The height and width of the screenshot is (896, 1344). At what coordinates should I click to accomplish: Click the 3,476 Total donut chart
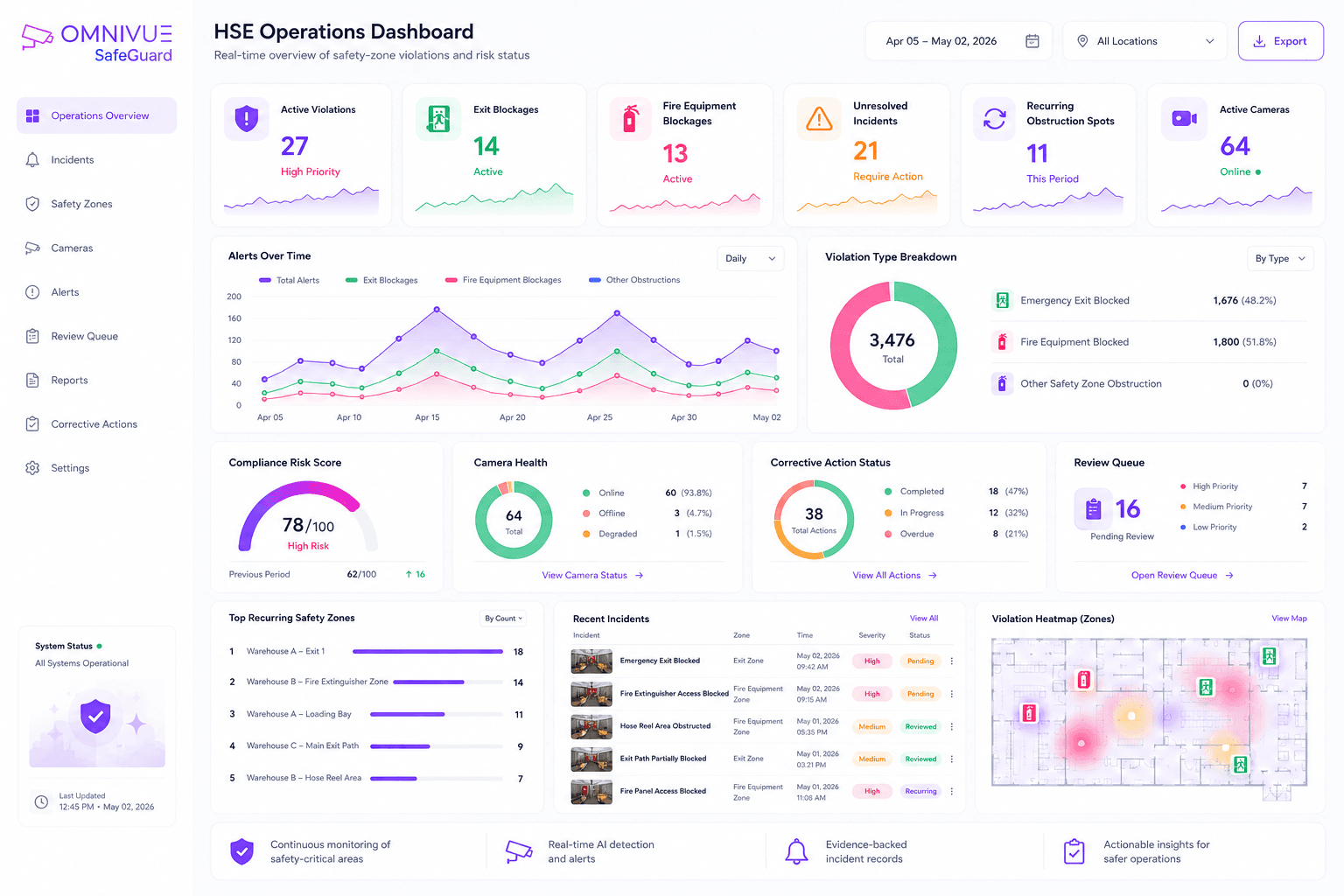892,346
